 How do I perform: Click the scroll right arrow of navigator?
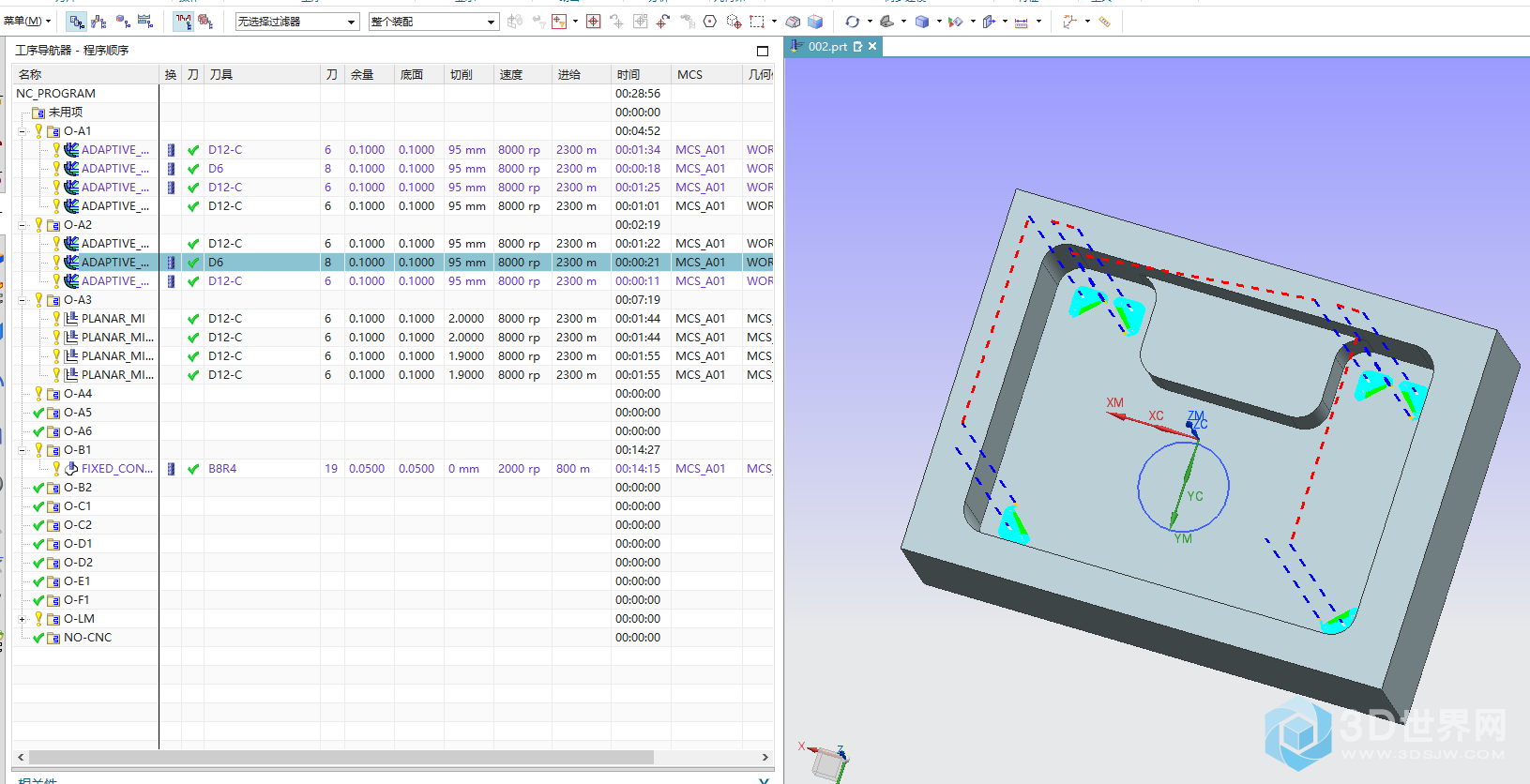point(765,757)
